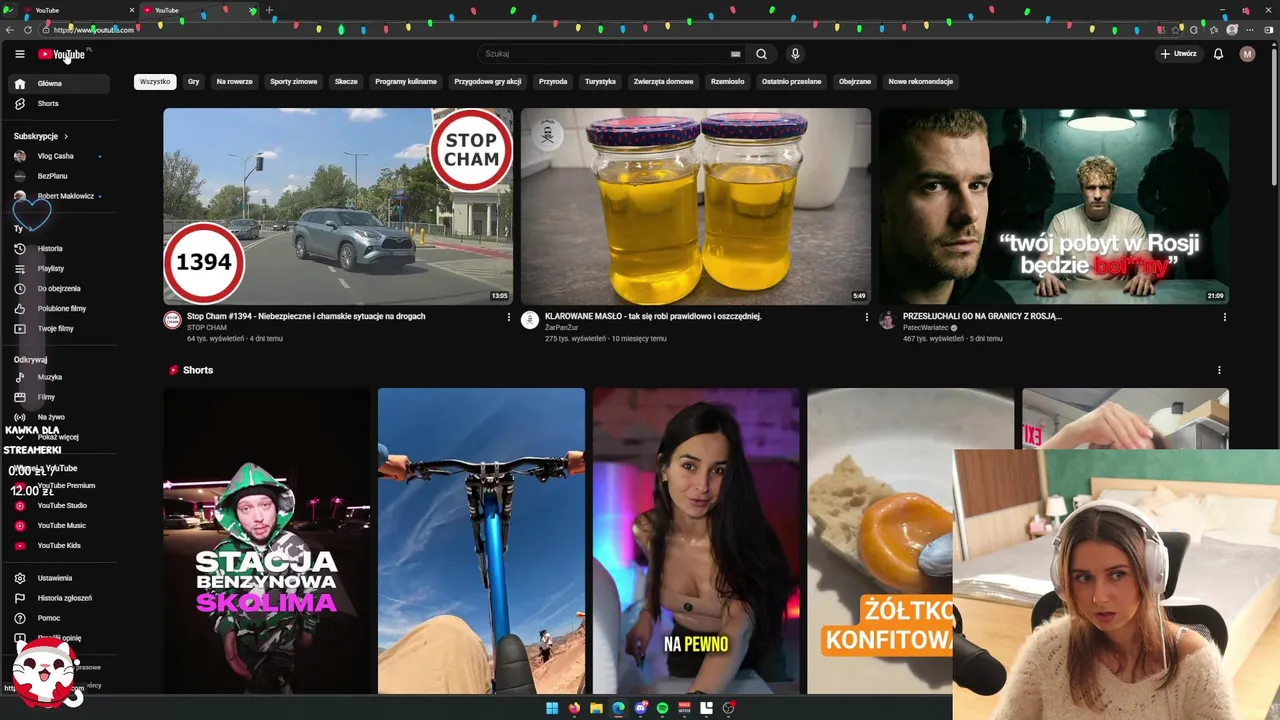
Task: Open options menu for Przesłuchali go video
Action: [1224, 317]
